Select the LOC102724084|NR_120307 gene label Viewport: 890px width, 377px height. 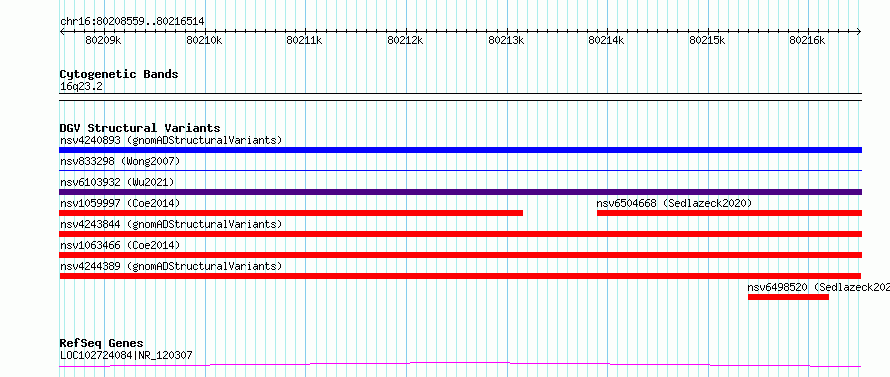click(x=126, y=355)
